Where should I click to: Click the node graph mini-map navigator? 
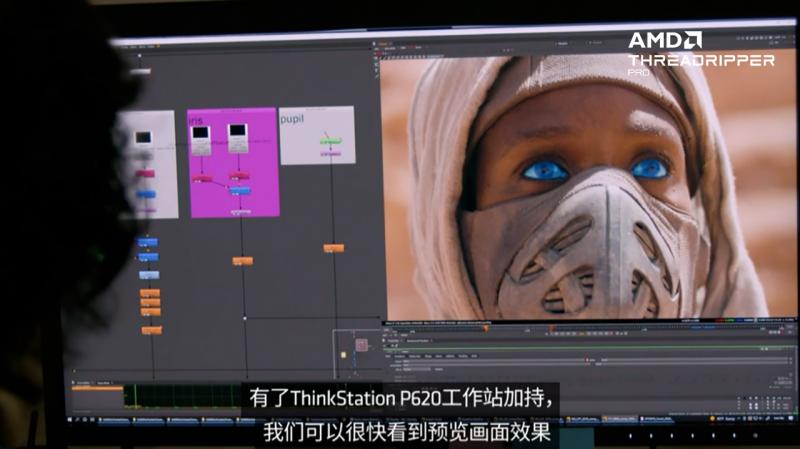(358, 346)
